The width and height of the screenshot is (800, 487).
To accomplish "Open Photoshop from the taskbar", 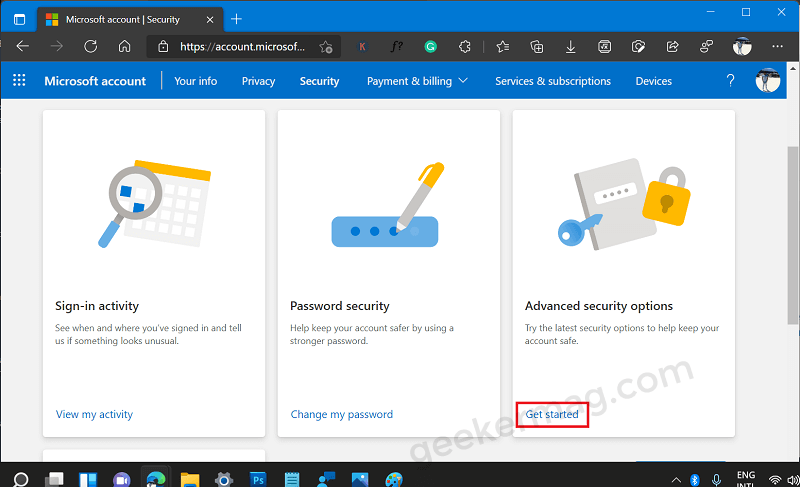I will point(258,479).
